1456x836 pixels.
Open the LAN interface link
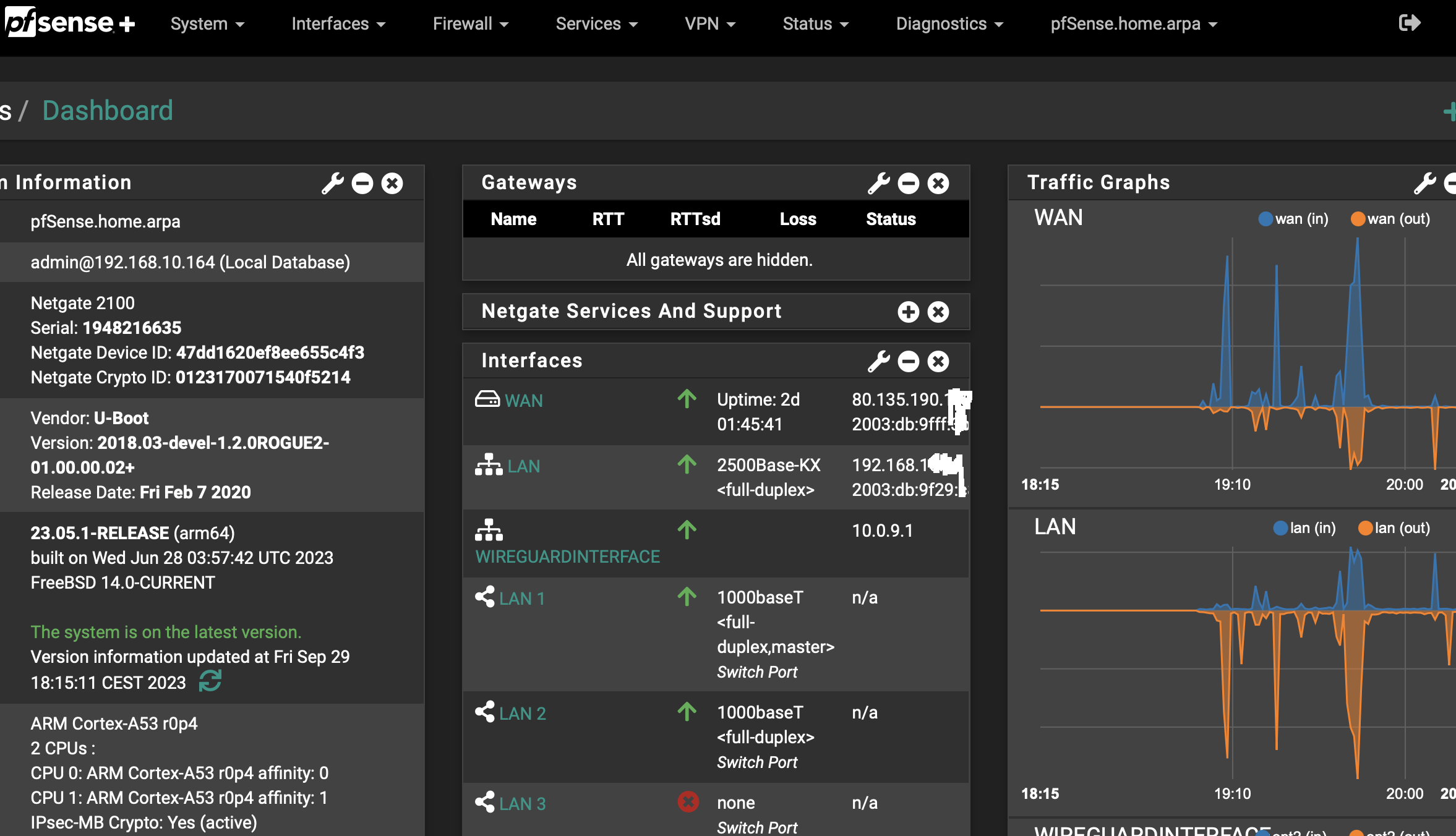pyautogui.click(x=524, y=466)
